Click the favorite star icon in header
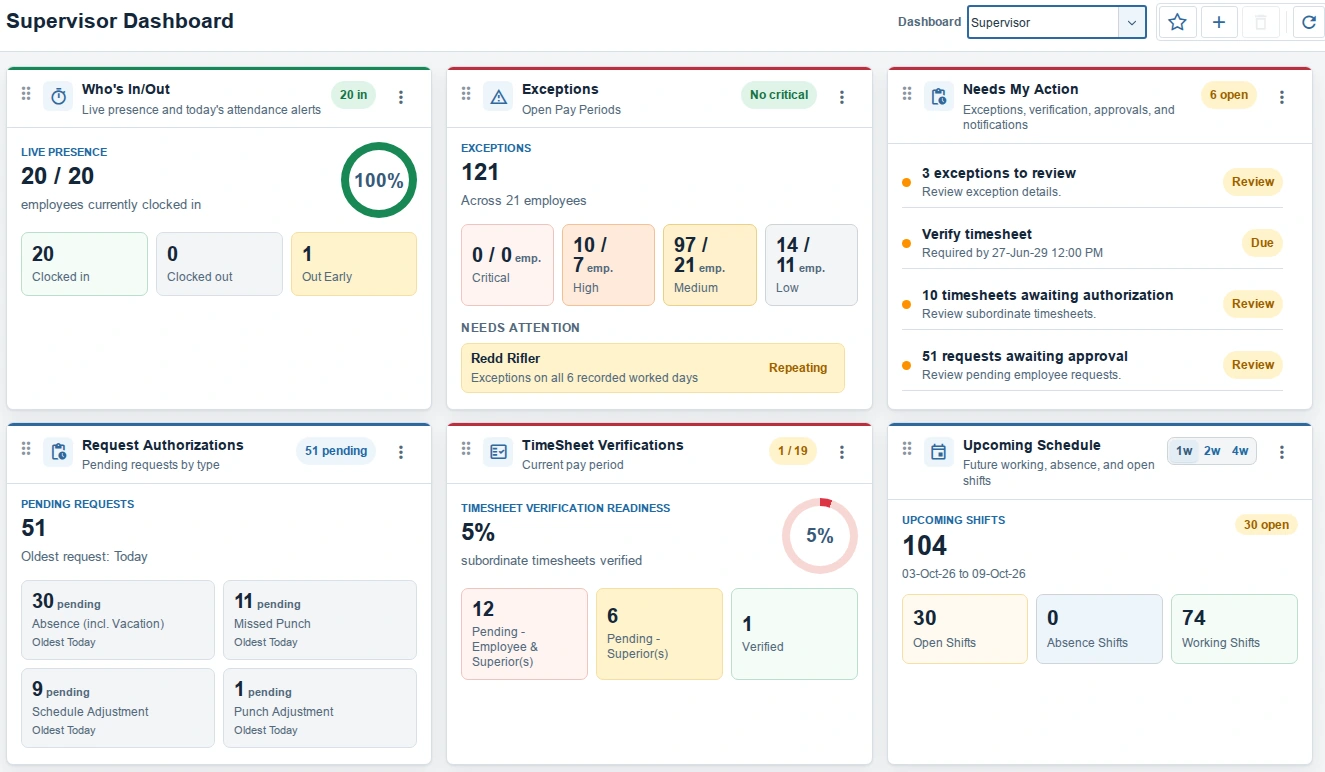The image size is (1325, 772). tap(1177, 22)
